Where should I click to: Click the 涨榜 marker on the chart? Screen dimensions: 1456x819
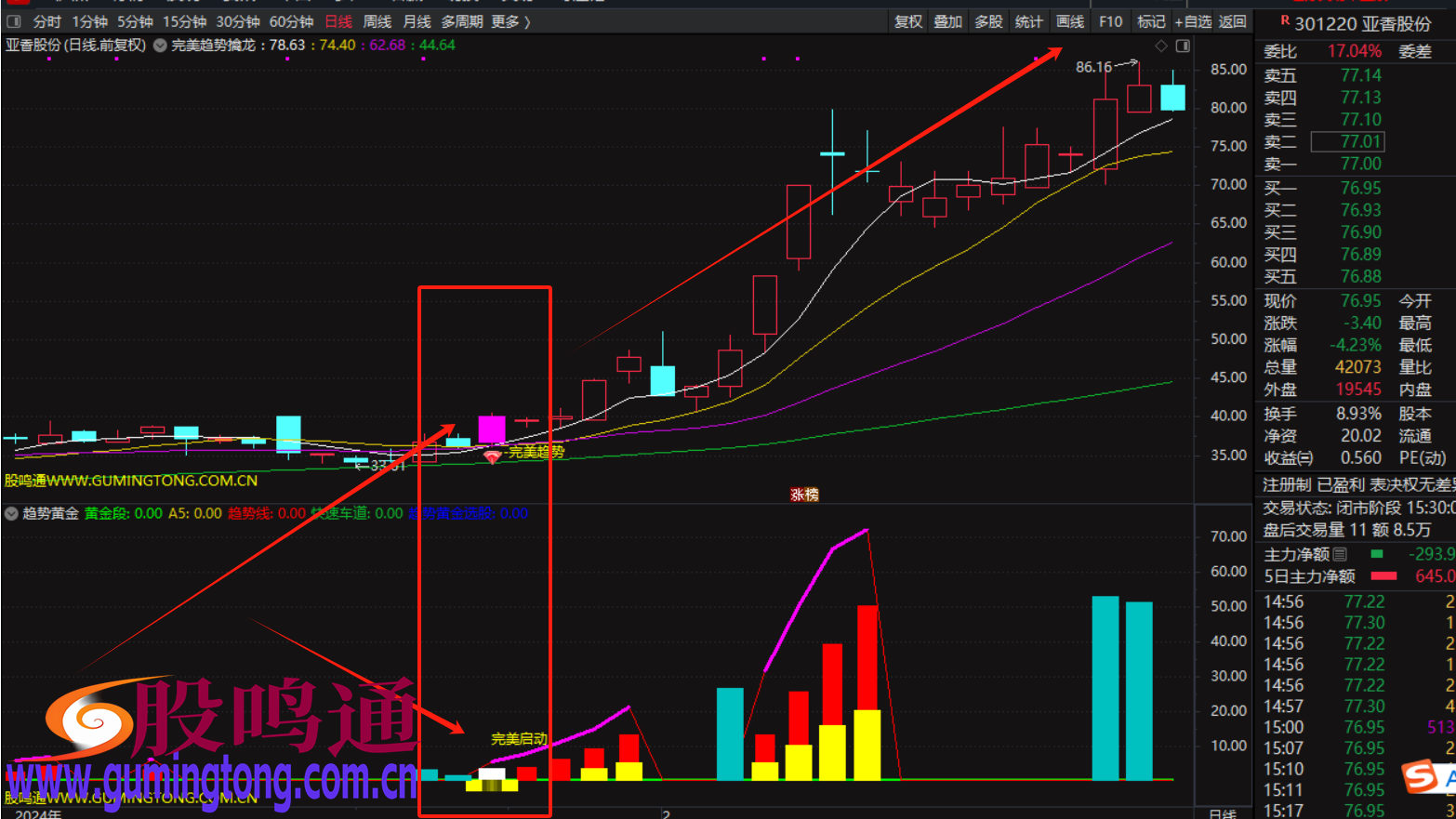(x=804, y=495)
